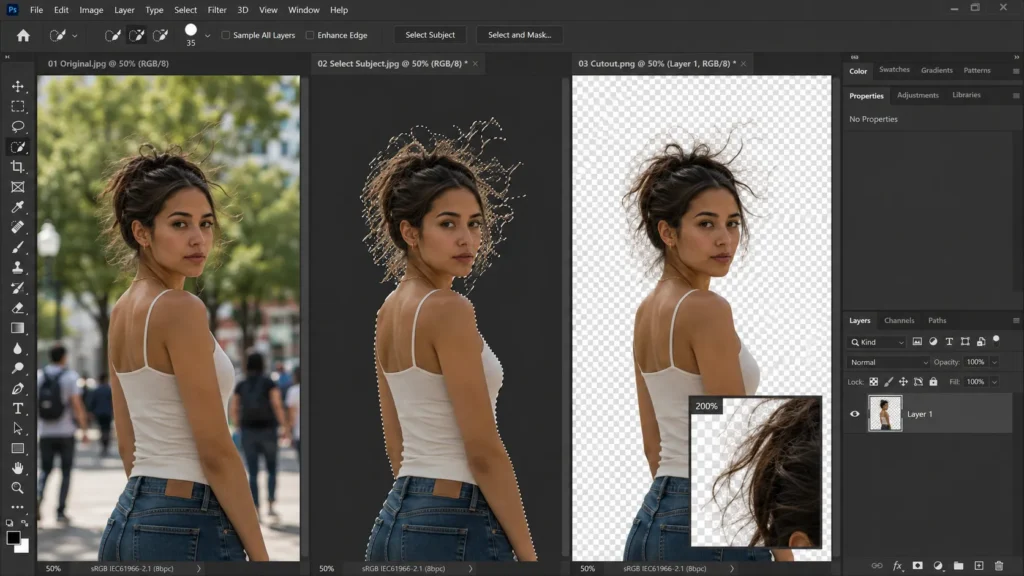1024x576 pixels.
Task: Toggle pixel layer filter icon
Action: pyautogui.click(x=917, y=342)
